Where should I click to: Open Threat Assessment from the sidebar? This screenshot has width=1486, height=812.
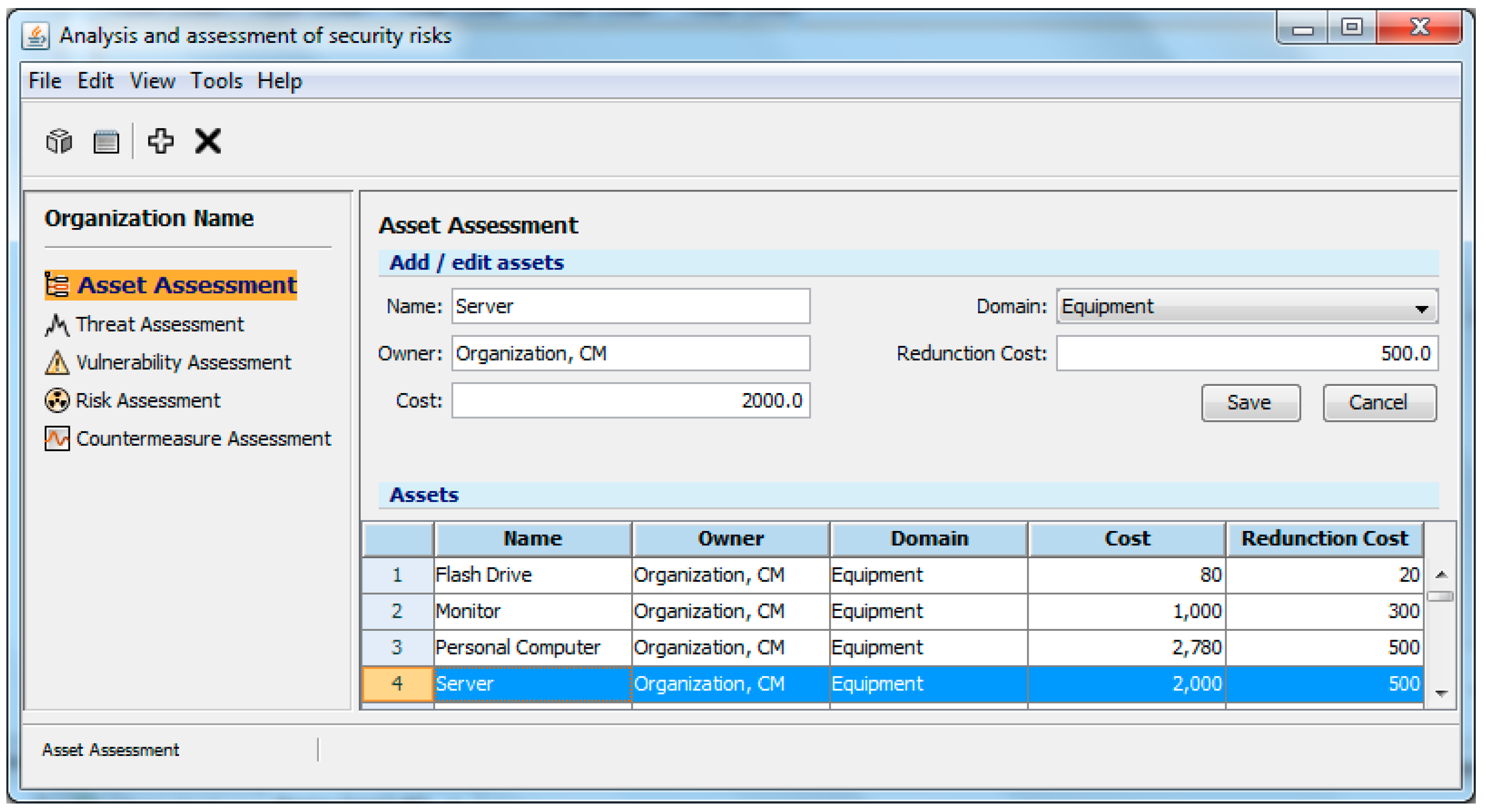[159, 325]
